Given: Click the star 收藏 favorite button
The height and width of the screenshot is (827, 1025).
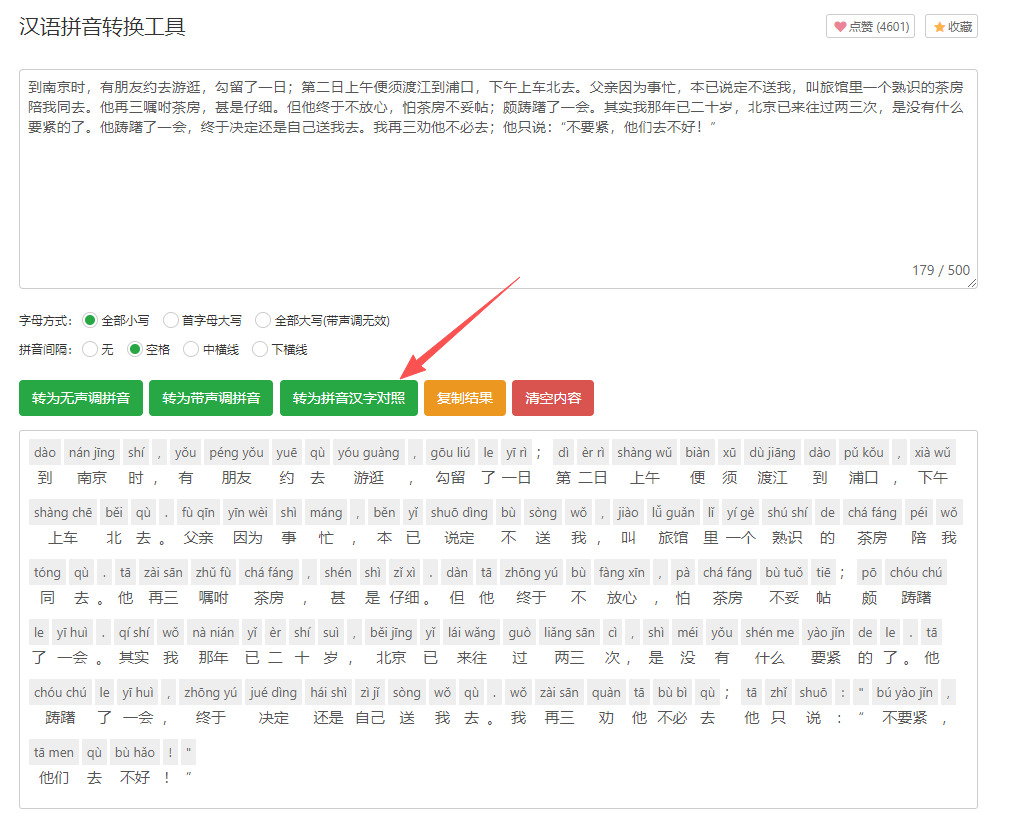Looking at the screenshot, I should (x=951, y=27).
